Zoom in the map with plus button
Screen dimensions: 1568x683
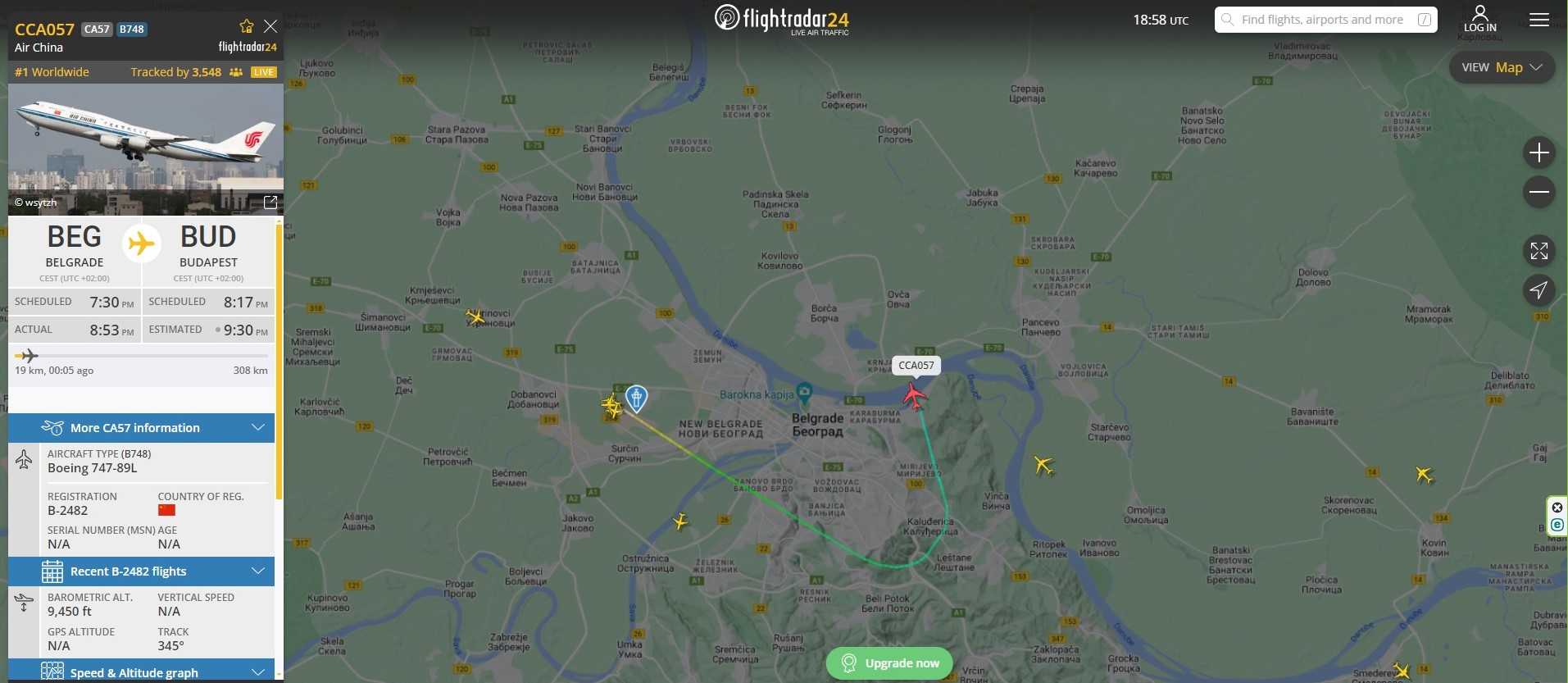pos(1538,153)
